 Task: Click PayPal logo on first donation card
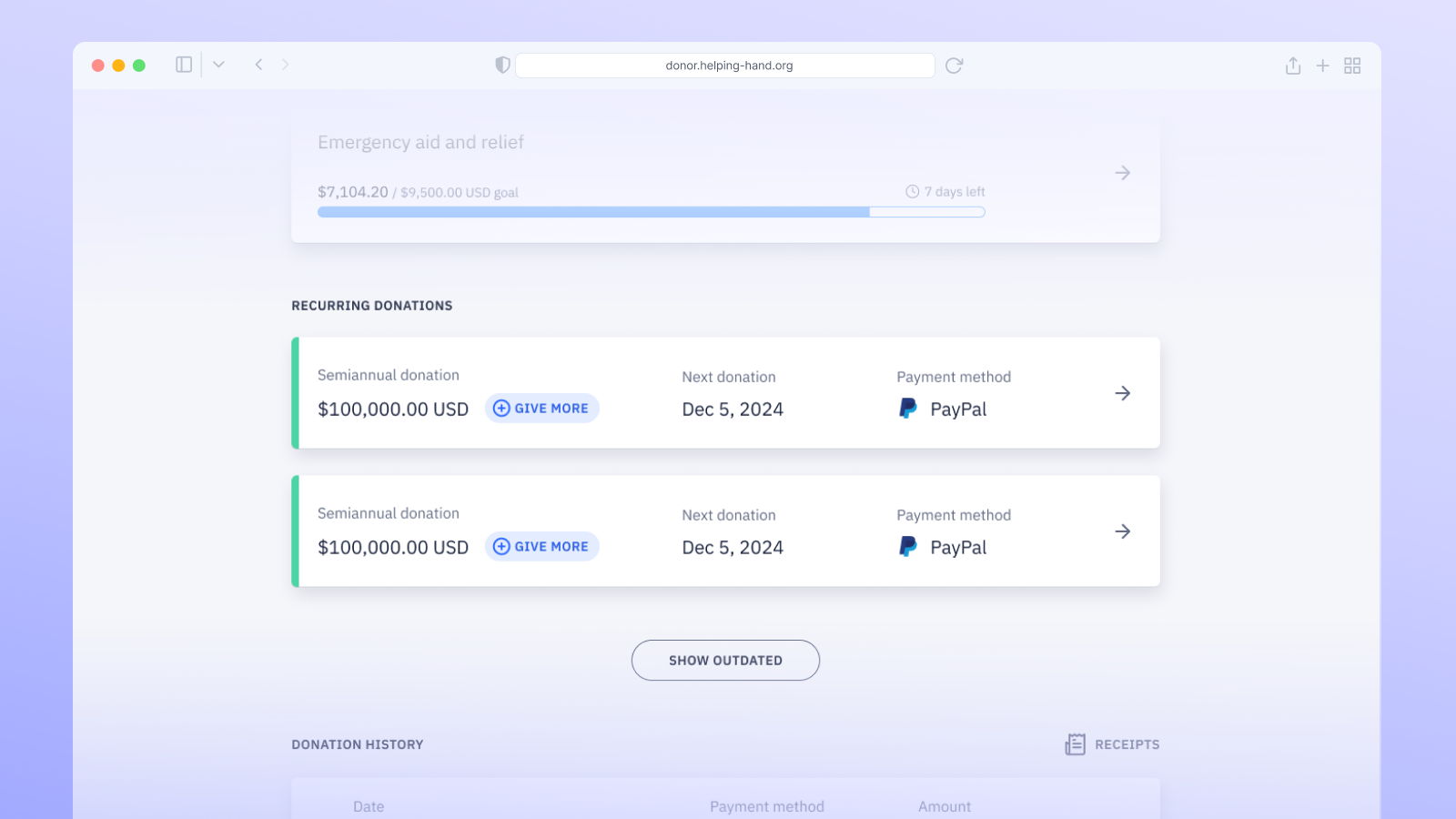click(x=908, y=409)
